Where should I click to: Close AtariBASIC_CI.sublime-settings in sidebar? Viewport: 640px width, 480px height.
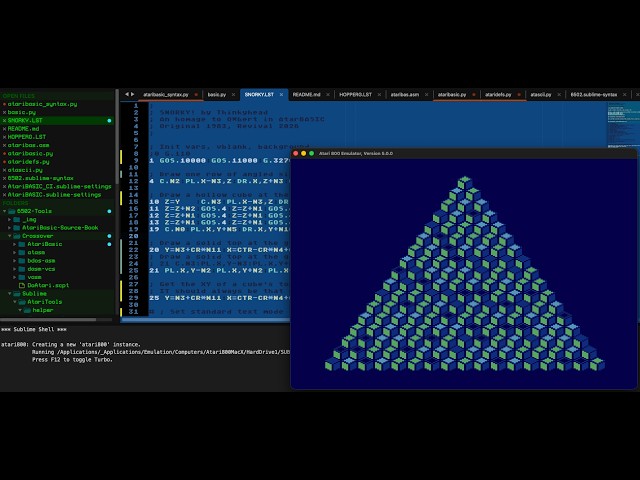point(4,187)
